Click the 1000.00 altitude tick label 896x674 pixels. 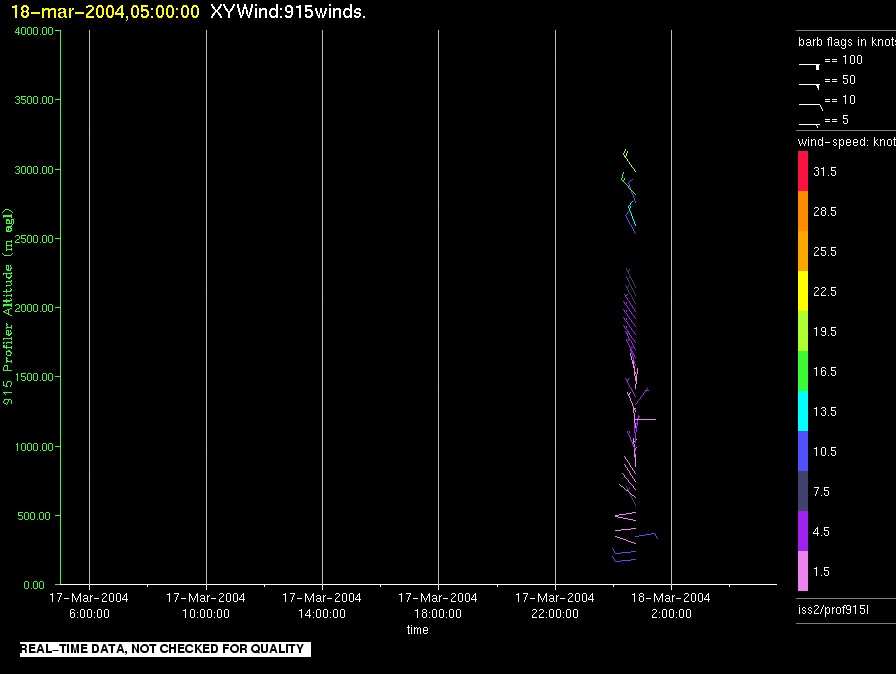tap(34, 447)
